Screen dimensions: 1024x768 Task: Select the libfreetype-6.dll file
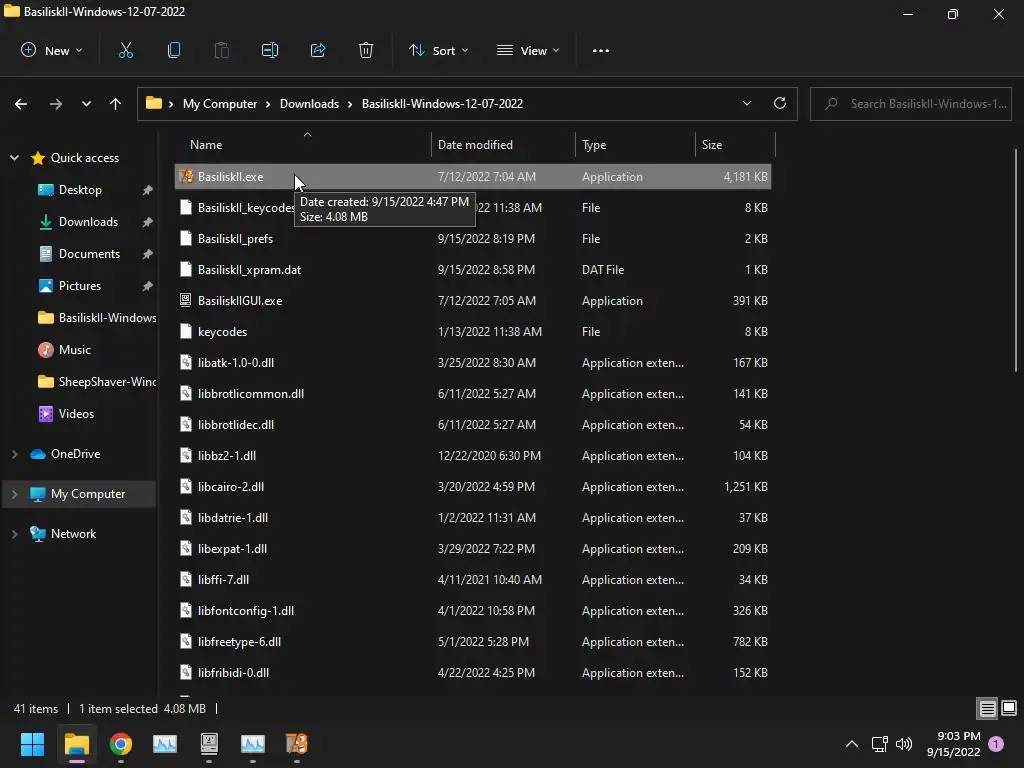click(473, 642)
